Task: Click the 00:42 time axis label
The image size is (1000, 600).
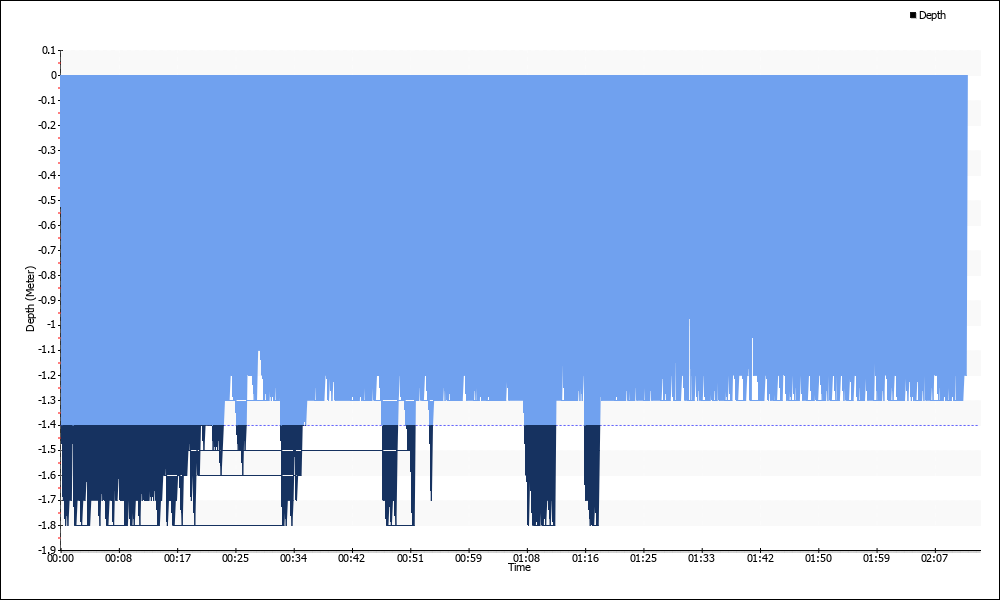Action: coord(351,559)
